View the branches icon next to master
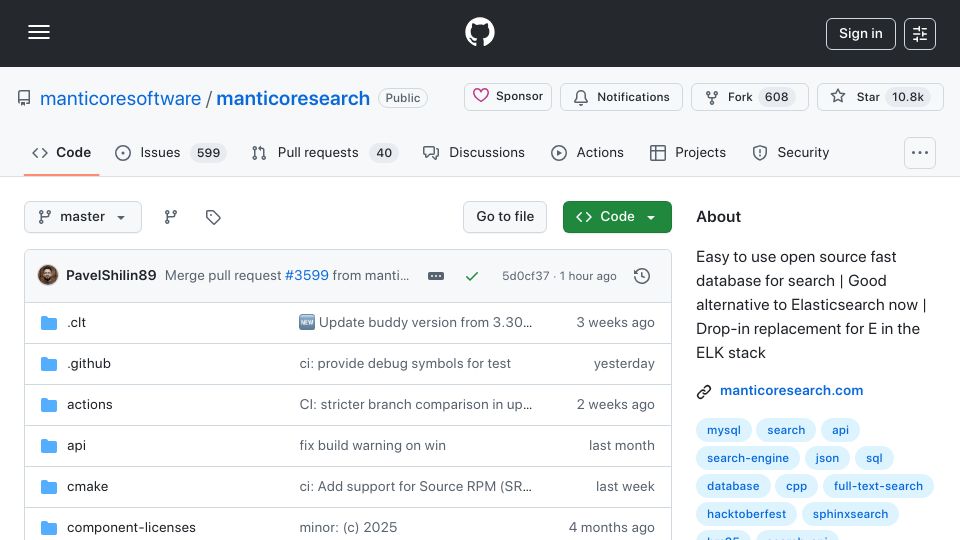Image resolution: width=960 pixels, height=540 pixels. point(171,217)
